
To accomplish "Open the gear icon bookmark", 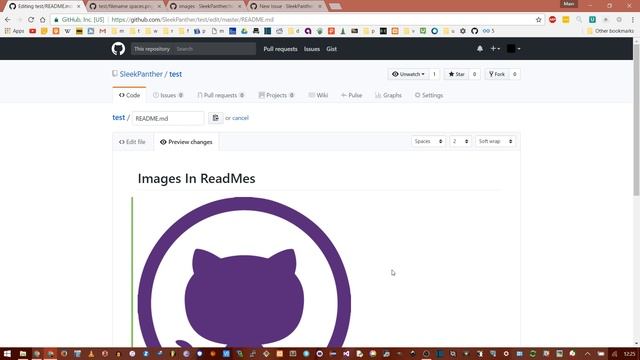I will 462,31.
